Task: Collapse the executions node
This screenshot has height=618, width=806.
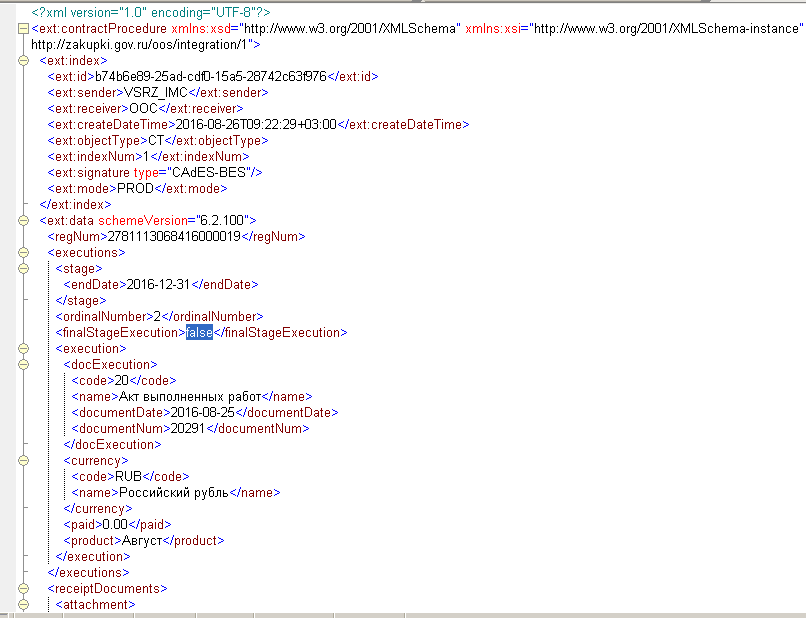Action: pyautogui.click(x=23, y=252)
